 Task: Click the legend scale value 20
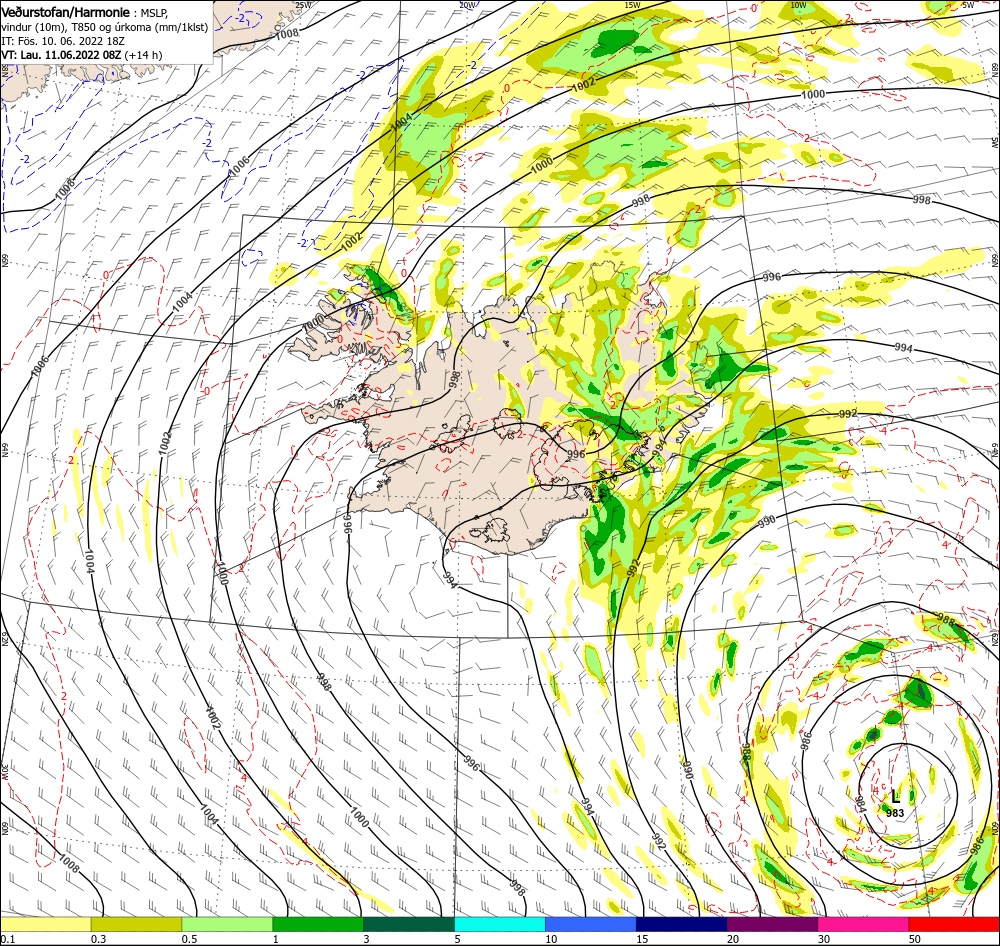click(733, 939)
